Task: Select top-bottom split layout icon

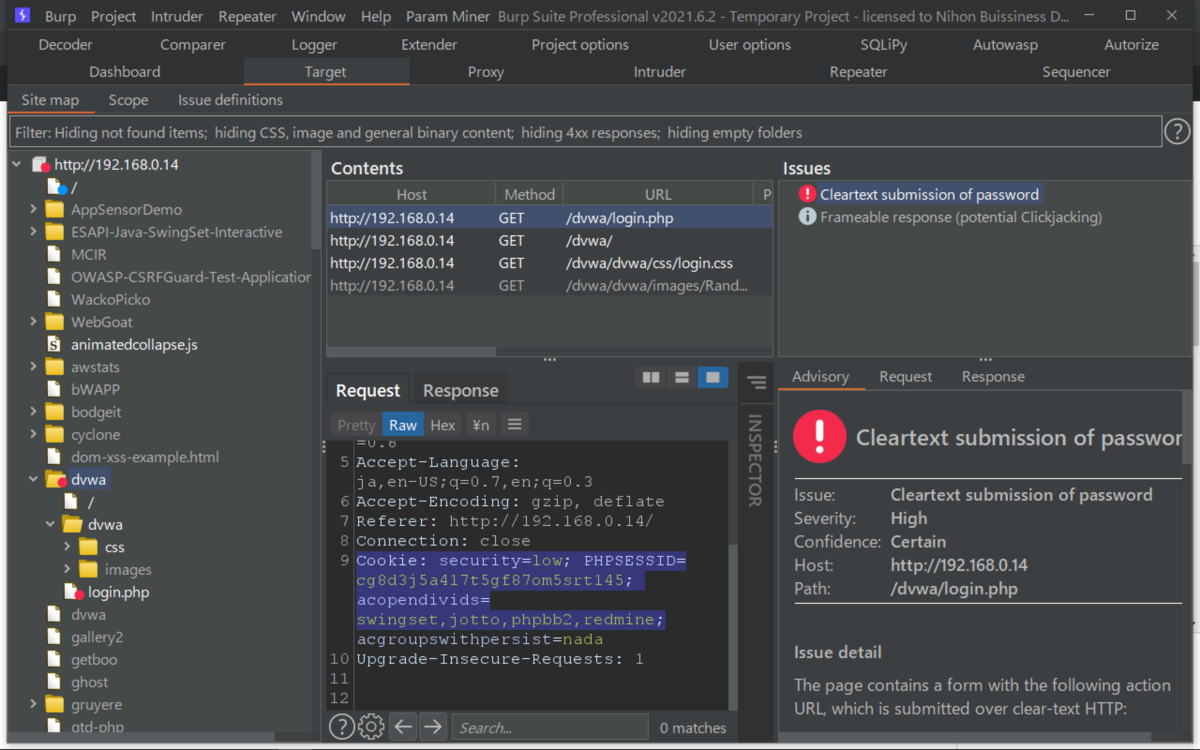Action: point(682,377)
